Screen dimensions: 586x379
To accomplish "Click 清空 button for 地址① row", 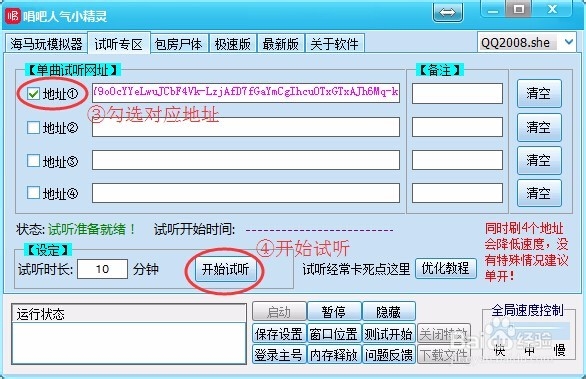I will click(x=539, y=93).
